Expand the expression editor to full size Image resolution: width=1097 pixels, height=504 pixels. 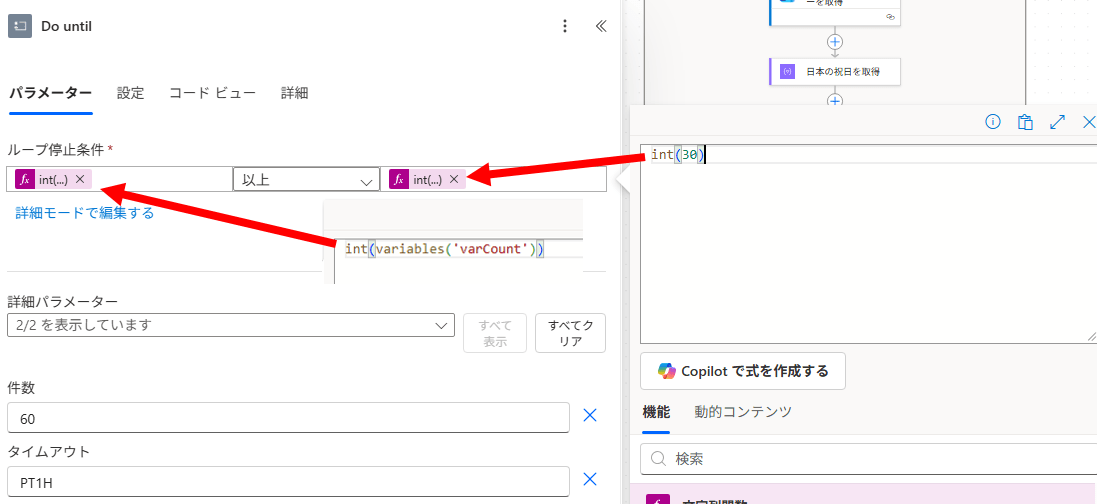(1057, 122)
